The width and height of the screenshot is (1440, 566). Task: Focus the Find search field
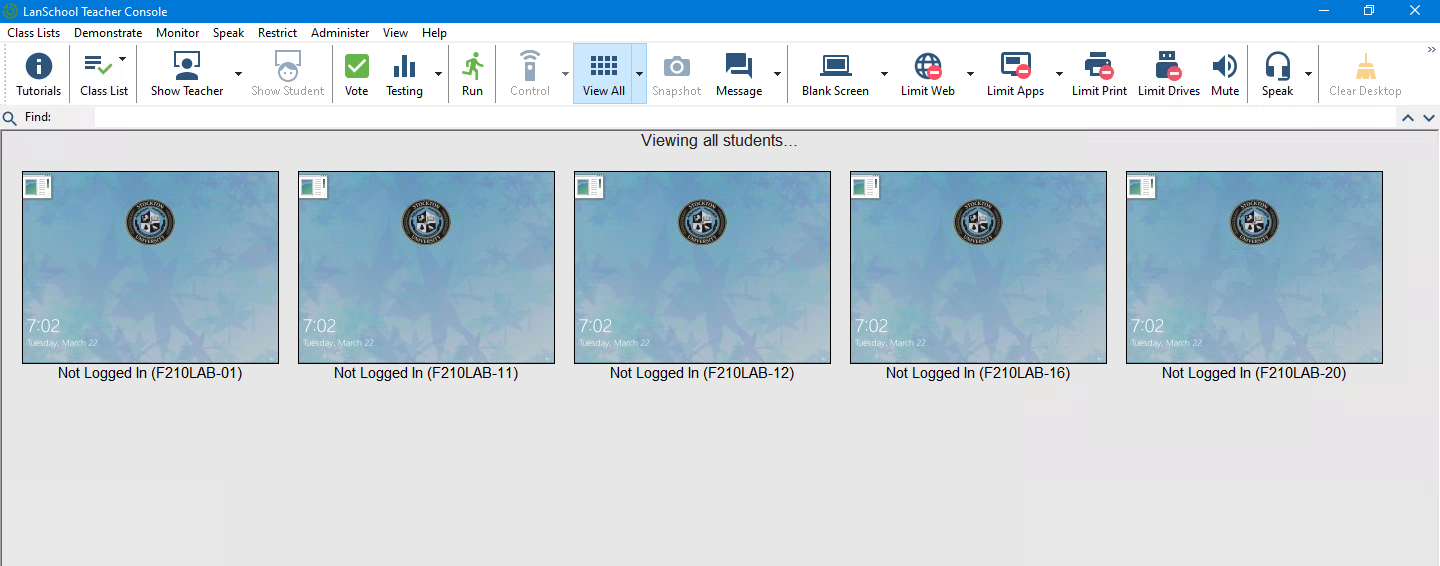point(745,118)
